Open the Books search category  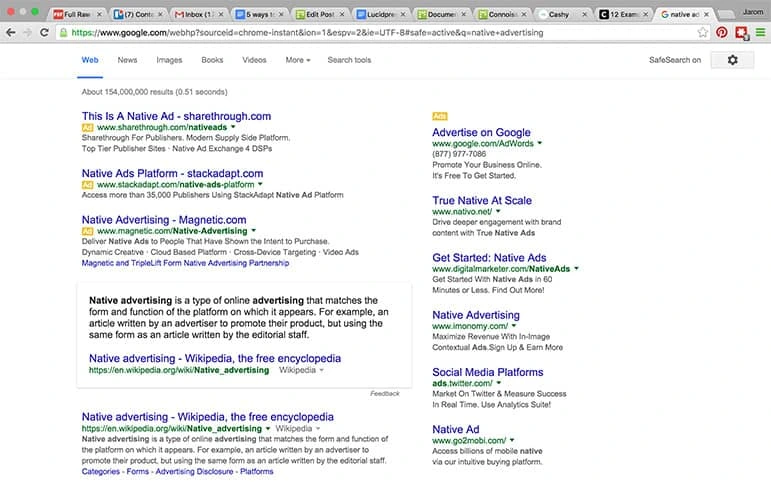tap(212, 60)
